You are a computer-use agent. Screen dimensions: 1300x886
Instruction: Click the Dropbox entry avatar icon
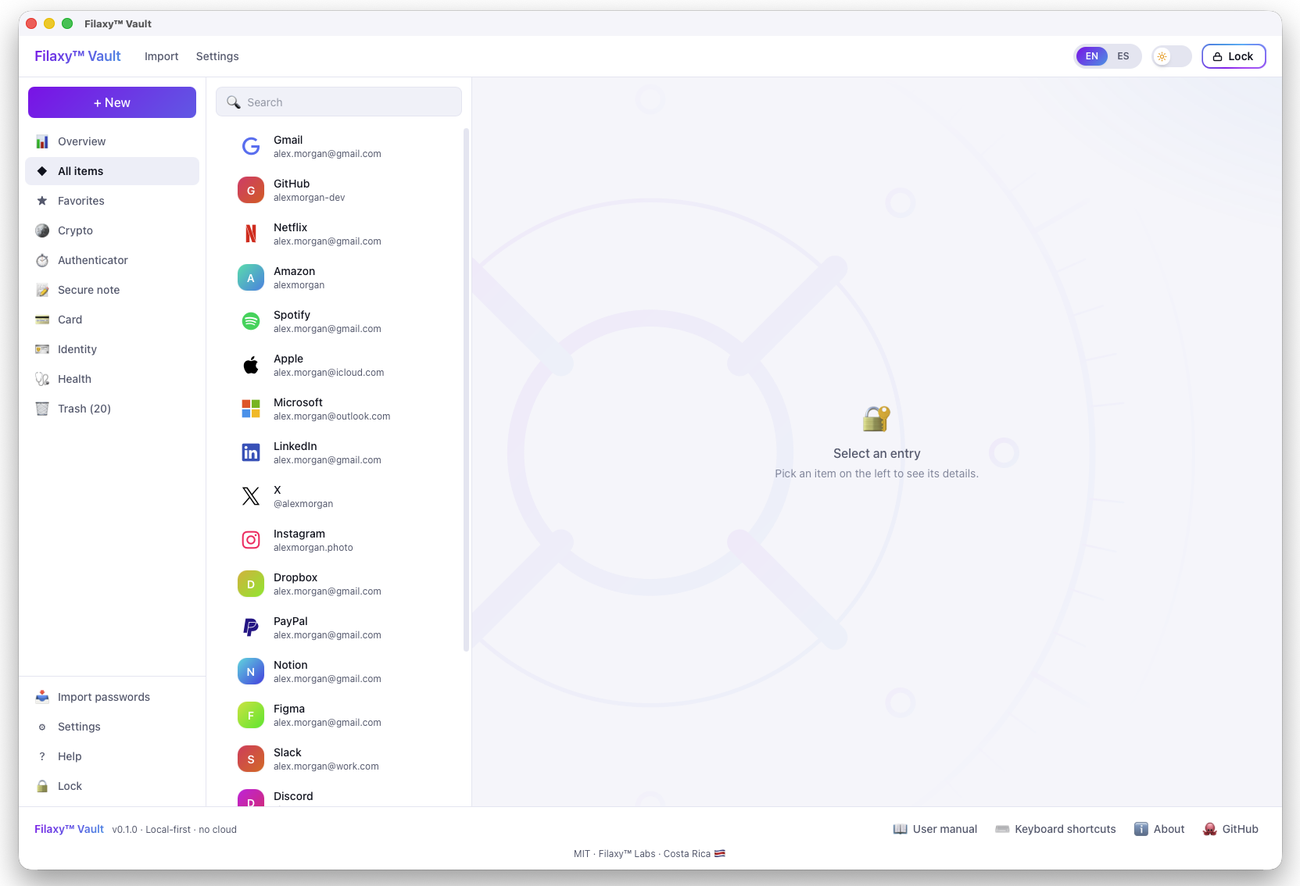(x=251, y=584)
